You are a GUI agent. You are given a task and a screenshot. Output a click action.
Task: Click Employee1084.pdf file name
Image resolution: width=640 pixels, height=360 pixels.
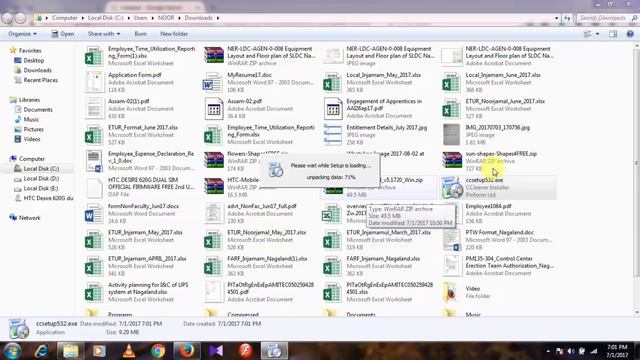[x=489, y=206]
